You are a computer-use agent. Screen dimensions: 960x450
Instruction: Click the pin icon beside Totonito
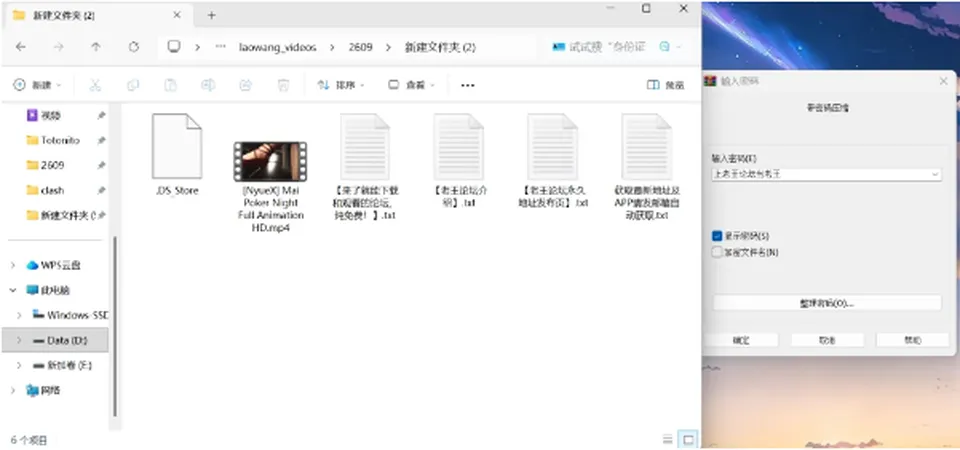tap(102, 140)
